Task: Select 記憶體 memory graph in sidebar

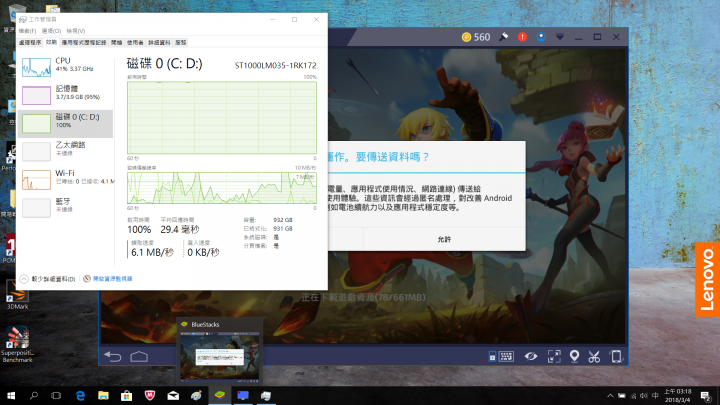Action: point(66,95)
